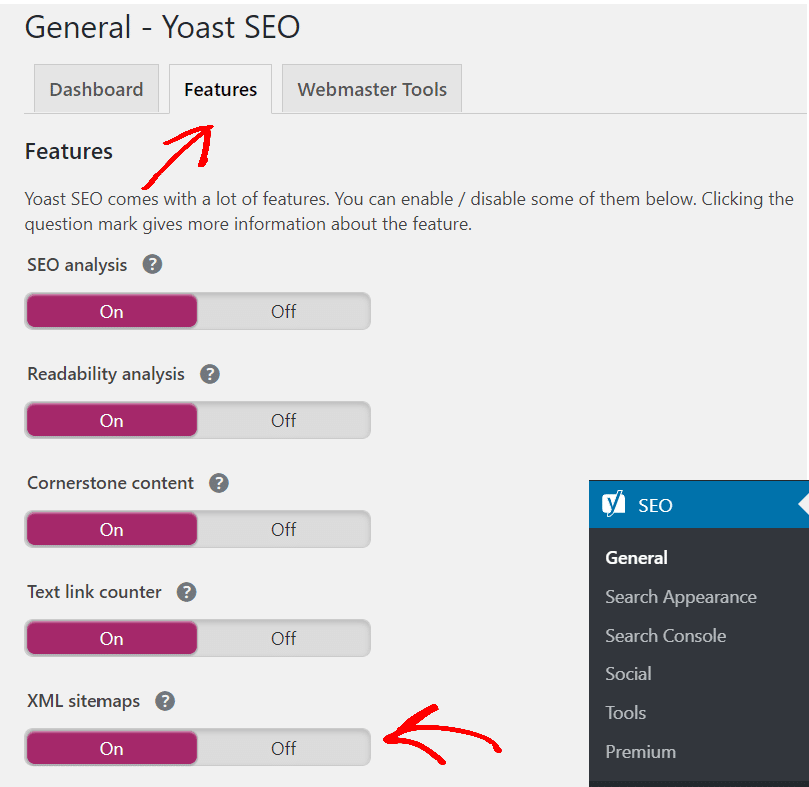Disable XML sitemaps with Off switch
This screenshot has width=809, height=787.
283,748
